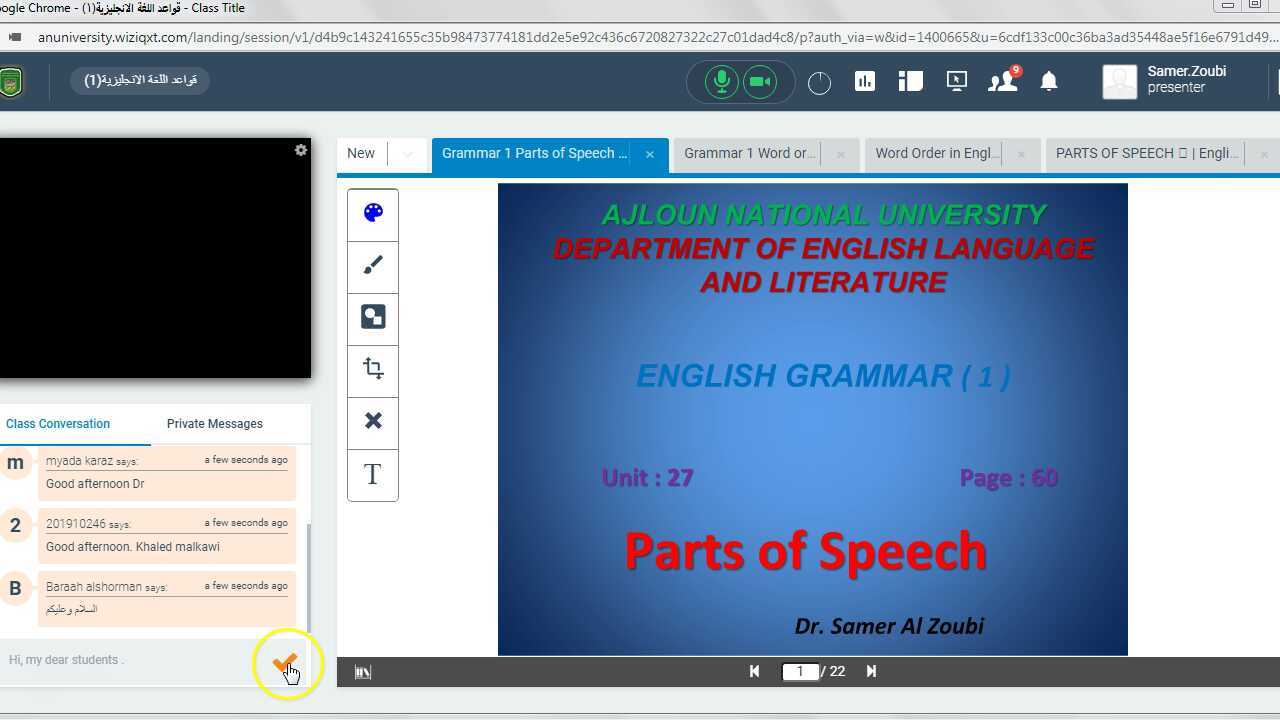Go to the next slide

[x=871, y=671]
